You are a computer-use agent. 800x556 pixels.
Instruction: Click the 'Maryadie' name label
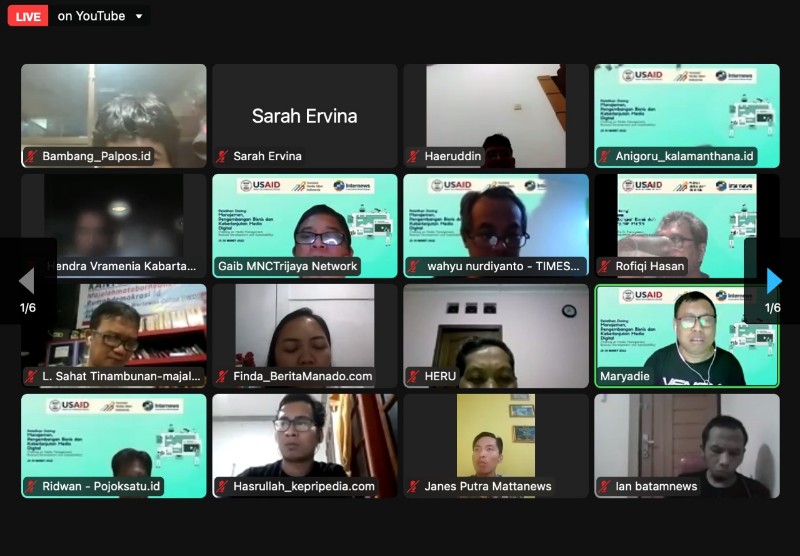(x=624, y=376)
